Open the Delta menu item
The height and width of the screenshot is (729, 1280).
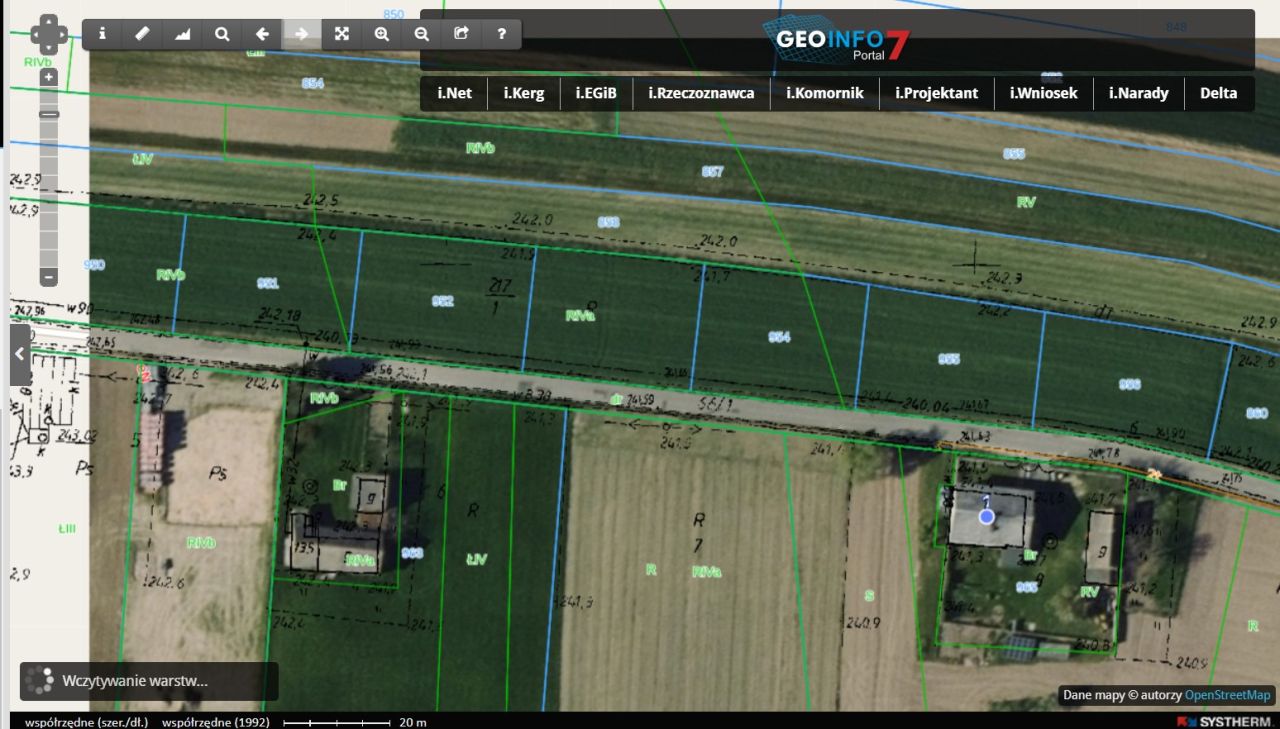pyautogui.click(x=1219, y=93)
